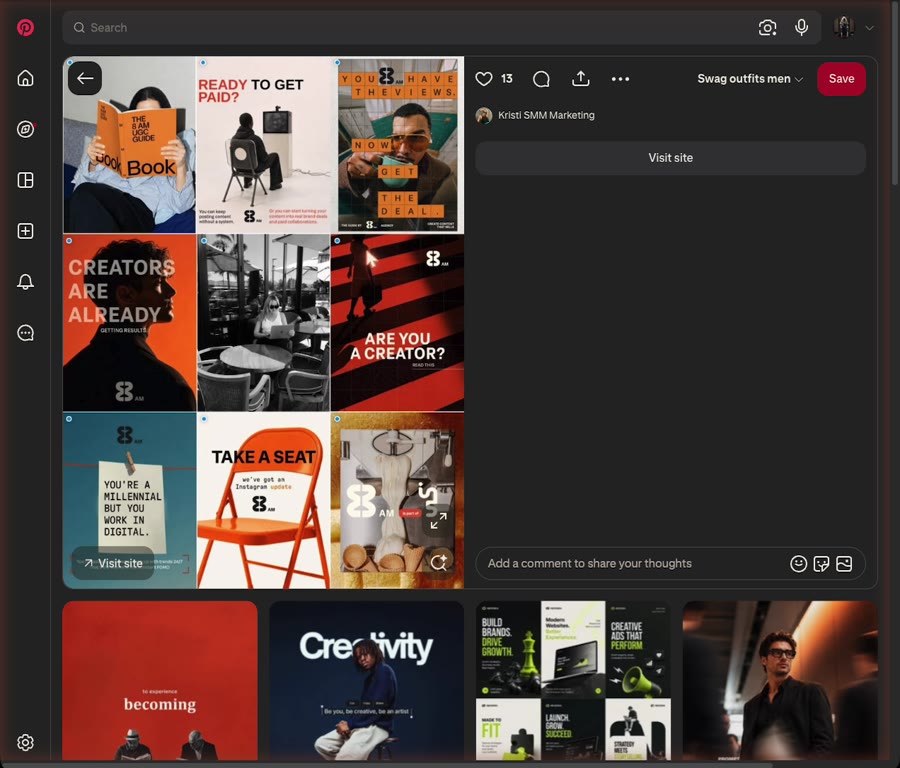Click the wide Visit site button

coord(670,158)
